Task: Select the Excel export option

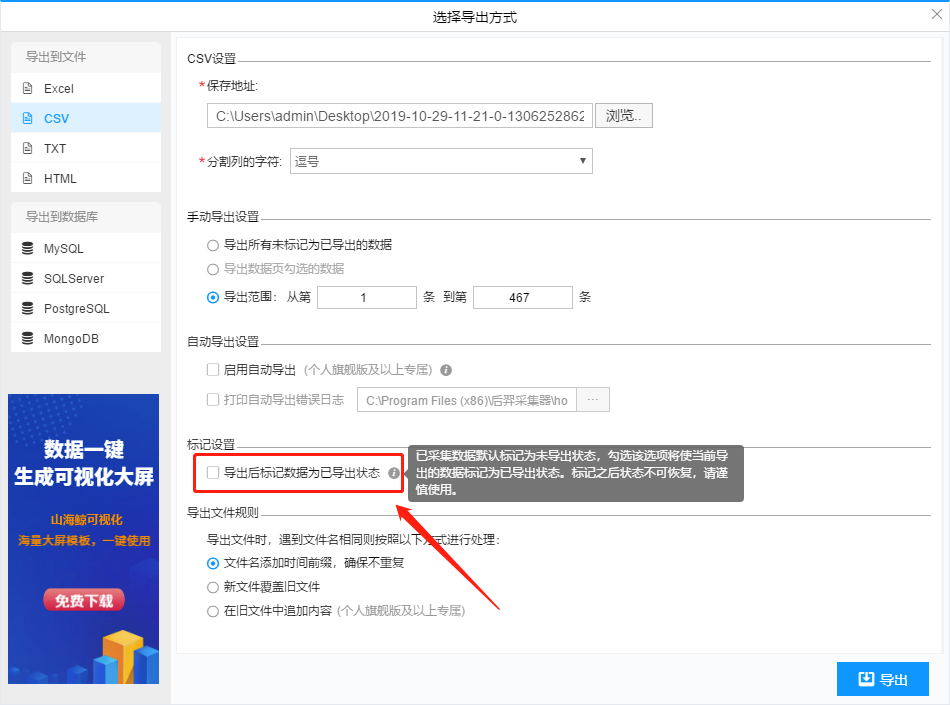Action: click(86, 88)
